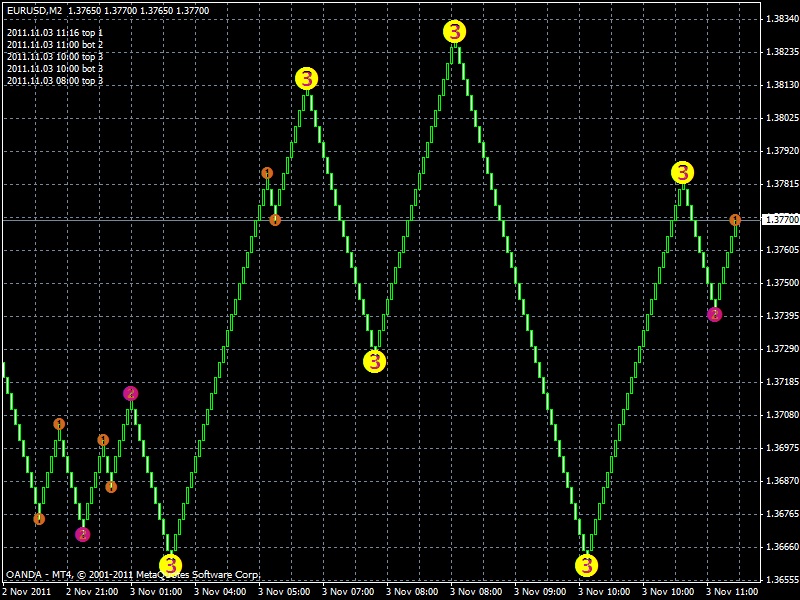Click yellow 3 marker at highest peak near 1.38235
This screenshot has width=800, height=600.
coord(454,32)
